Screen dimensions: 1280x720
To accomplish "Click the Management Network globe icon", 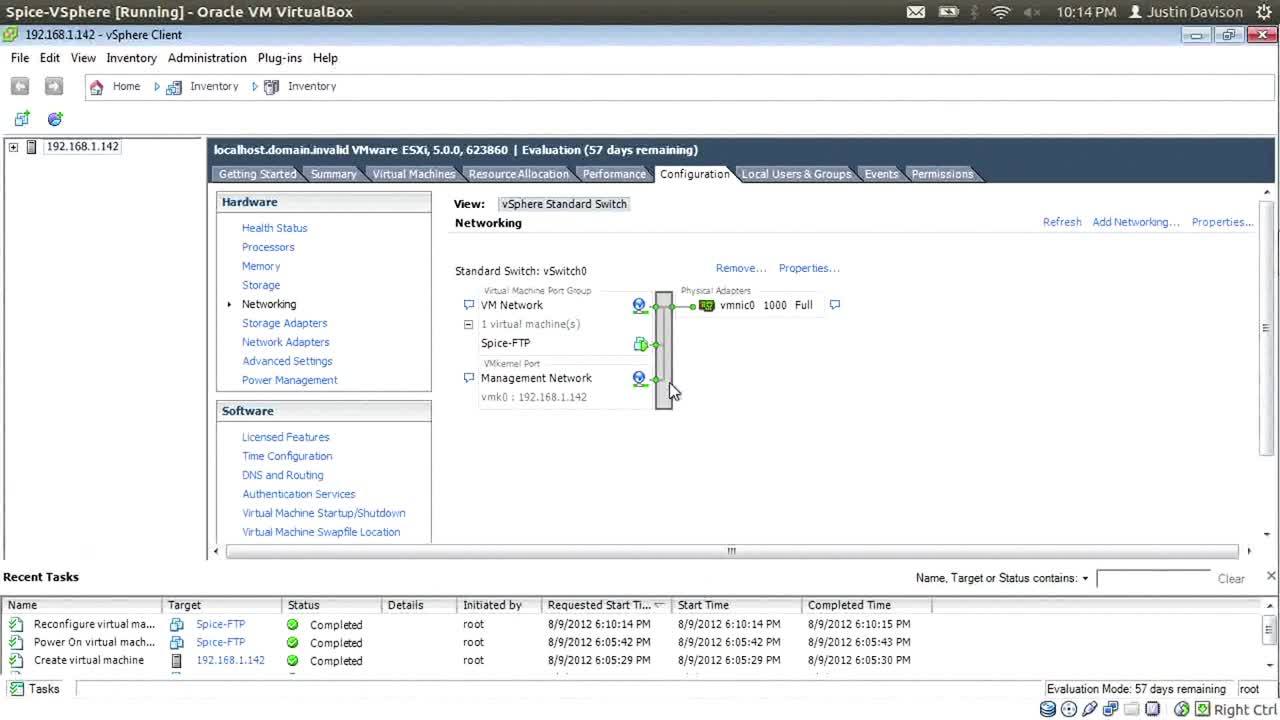I will point(640,379).
